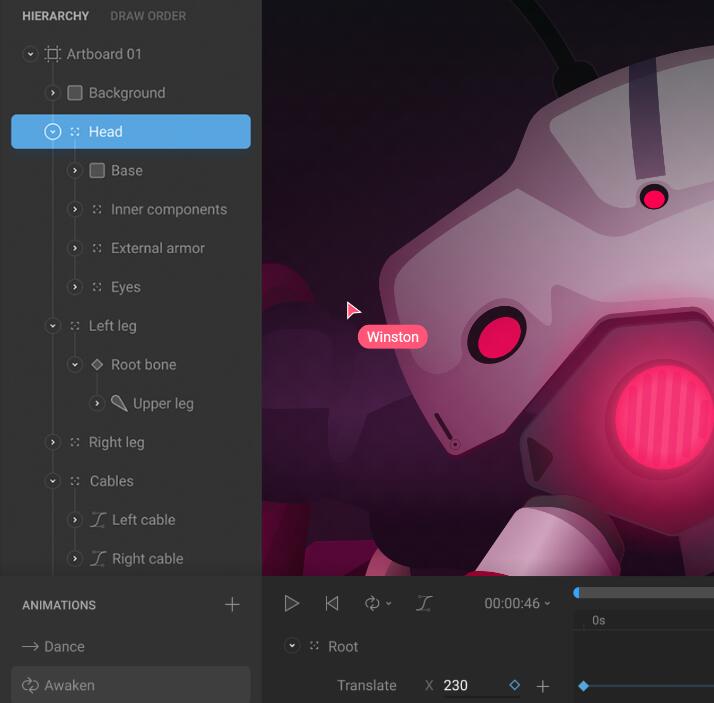714x703 pixels.
Task: Click the Root bone diamond icon
Action: (97, 365)
